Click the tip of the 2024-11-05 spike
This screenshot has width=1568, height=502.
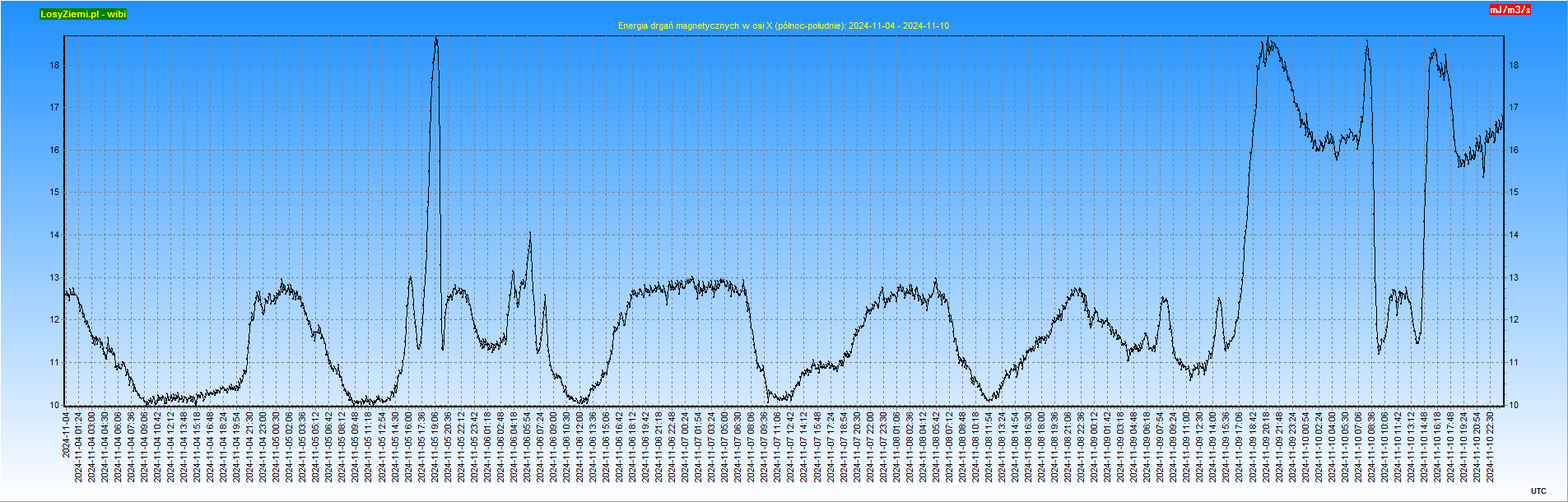click(436, 38)
